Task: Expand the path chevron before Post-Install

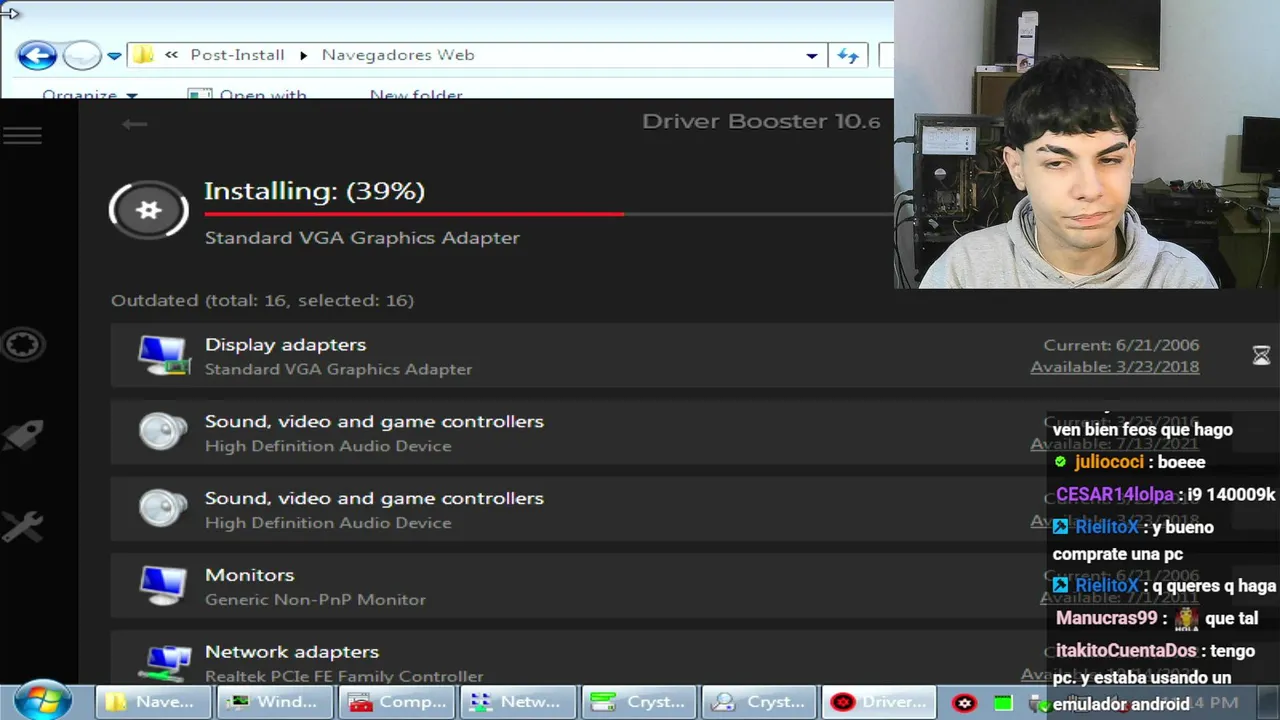Action: [172, 55]
